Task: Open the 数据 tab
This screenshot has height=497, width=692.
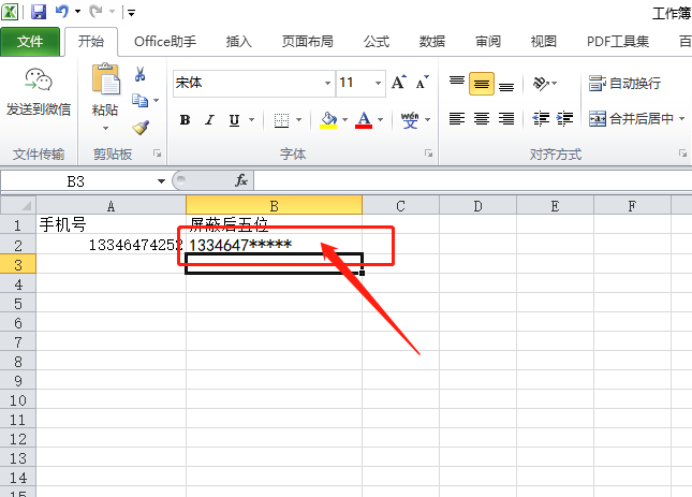Action: tap(432, 41)
